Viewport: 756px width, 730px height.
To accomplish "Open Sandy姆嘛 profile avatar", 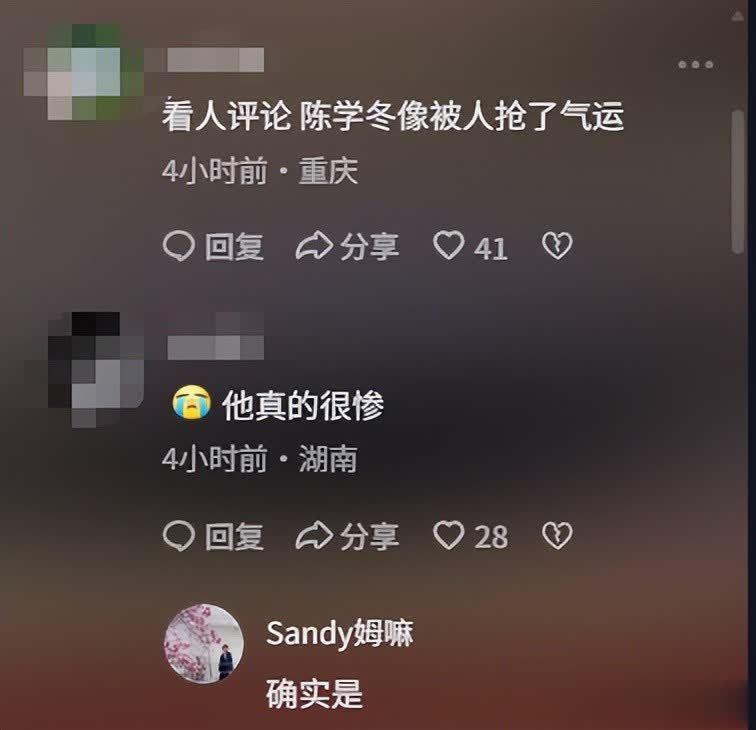I will click(204, 644).
